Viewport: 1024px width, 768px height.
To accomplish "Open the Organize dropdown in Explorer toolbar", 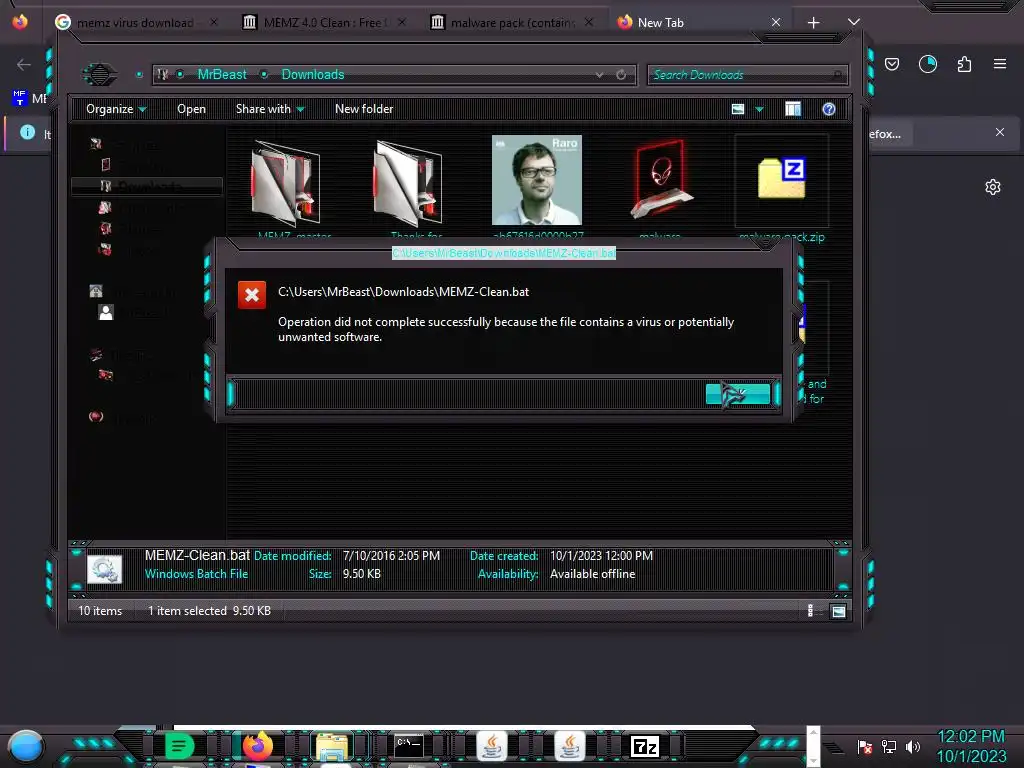I will click(116, 109).
